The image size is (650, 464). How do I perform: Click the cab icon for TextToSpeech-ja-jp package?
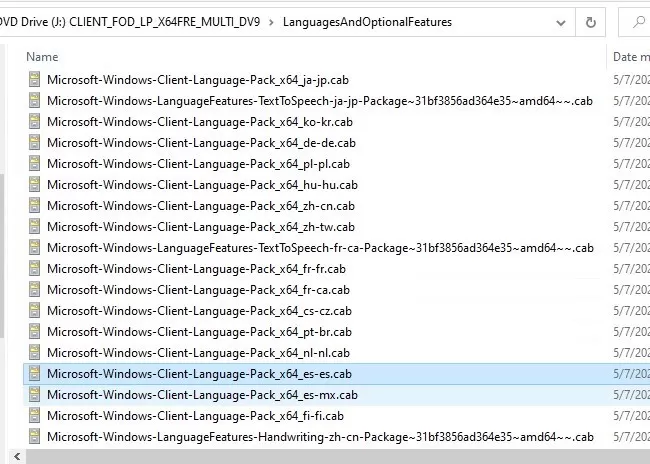[34, 101]
